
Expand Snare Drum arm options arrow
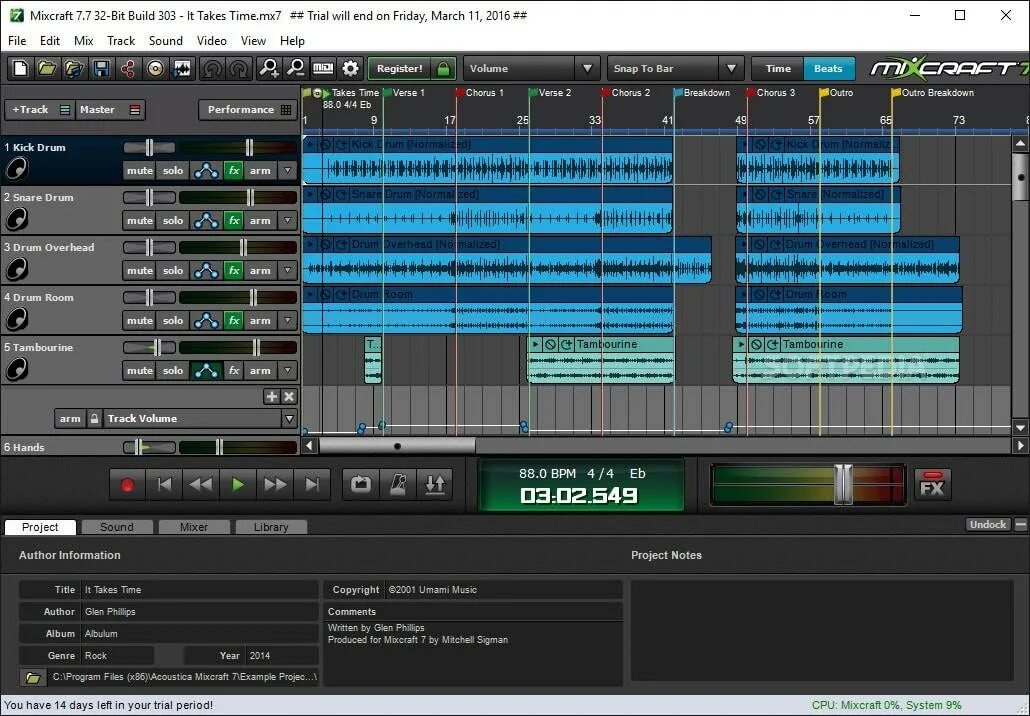click(287, 221)
